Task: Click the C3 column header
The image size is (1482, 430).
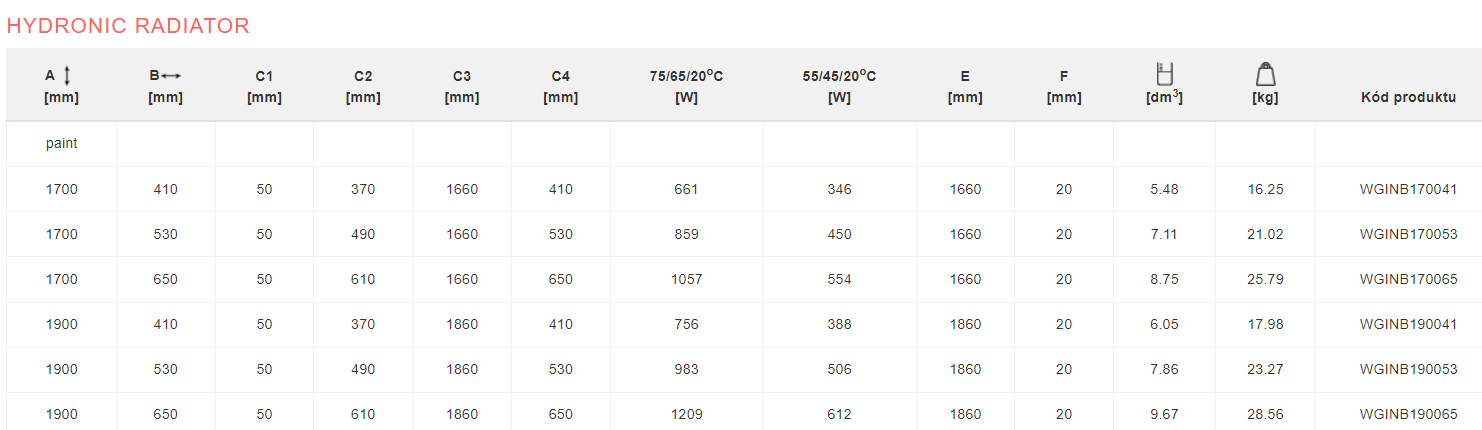Action: point(461,85)
